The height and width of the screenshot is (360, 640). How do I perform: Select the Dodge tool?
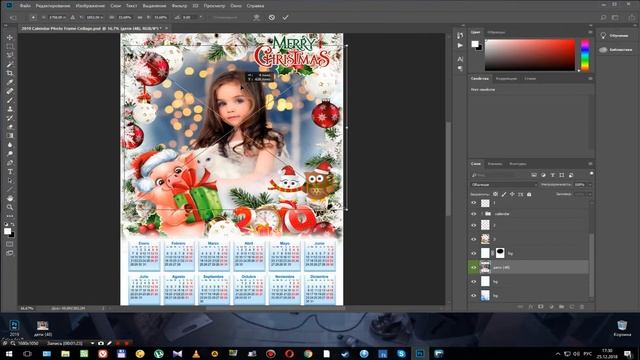pos(10,154)
